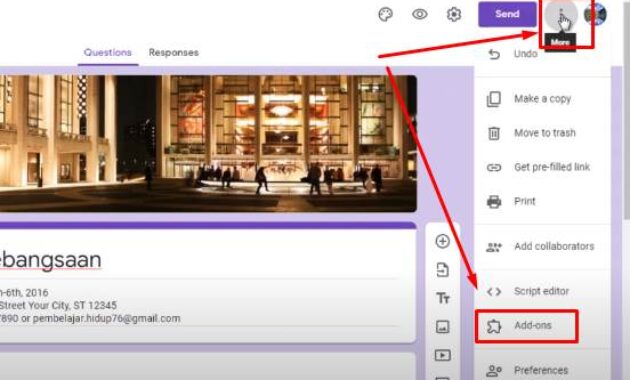The image size is (630, 380).
Task: Open Preferences from the menu
Action: click(542, 370)
